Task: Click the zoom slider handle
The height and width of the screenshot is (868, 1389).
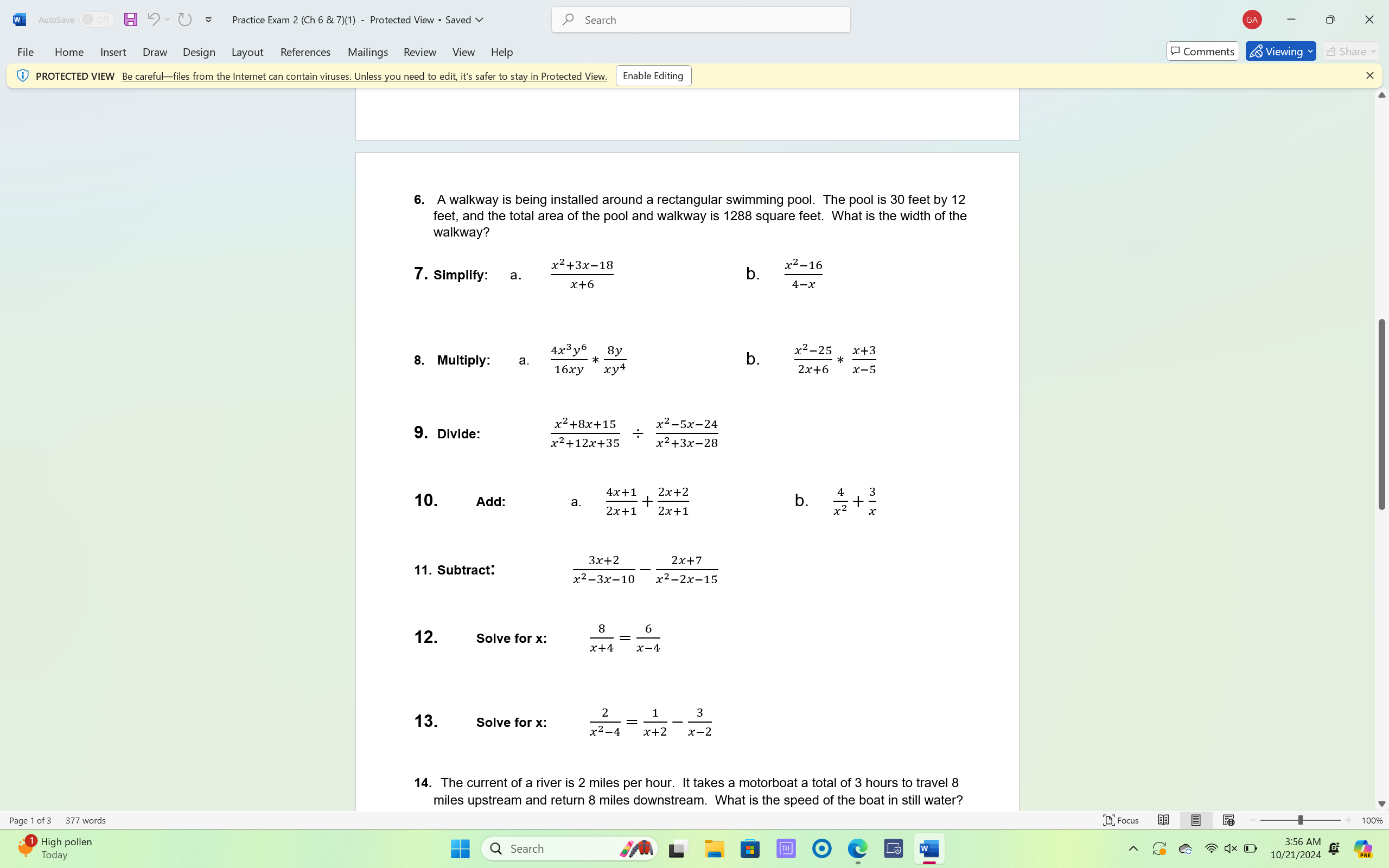Action: (1300, 820)
